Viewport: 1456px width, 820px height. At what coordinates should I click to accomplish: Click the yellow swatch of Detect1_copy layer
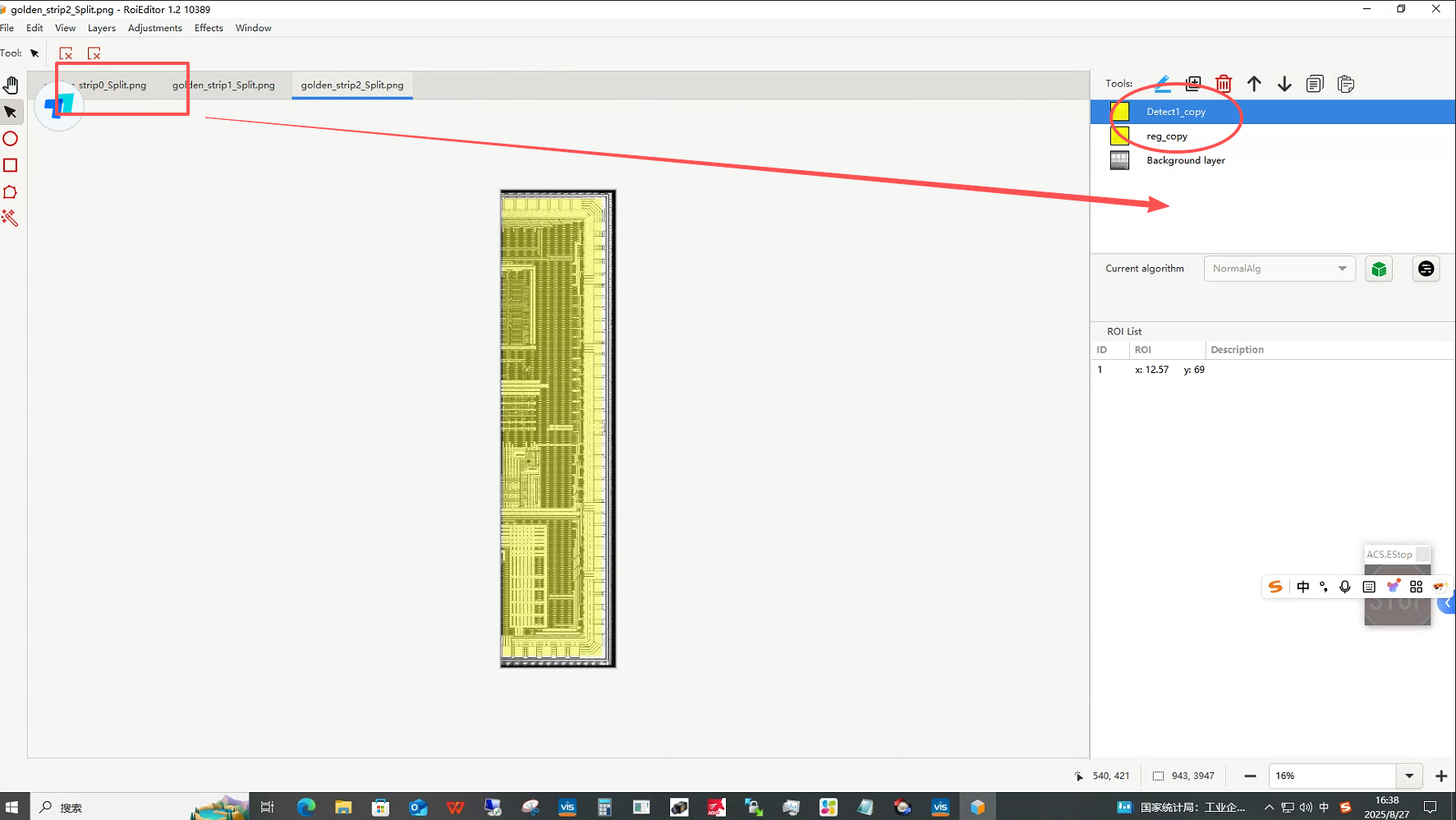pos(1119,112)
